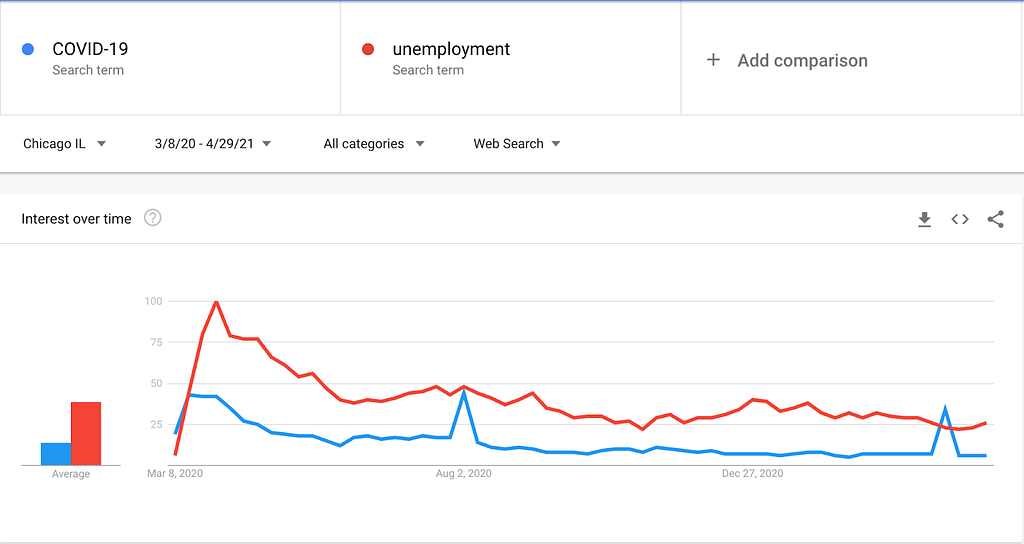
Task: Click the red unemployment color dot
Action: [x=368, y=49]
